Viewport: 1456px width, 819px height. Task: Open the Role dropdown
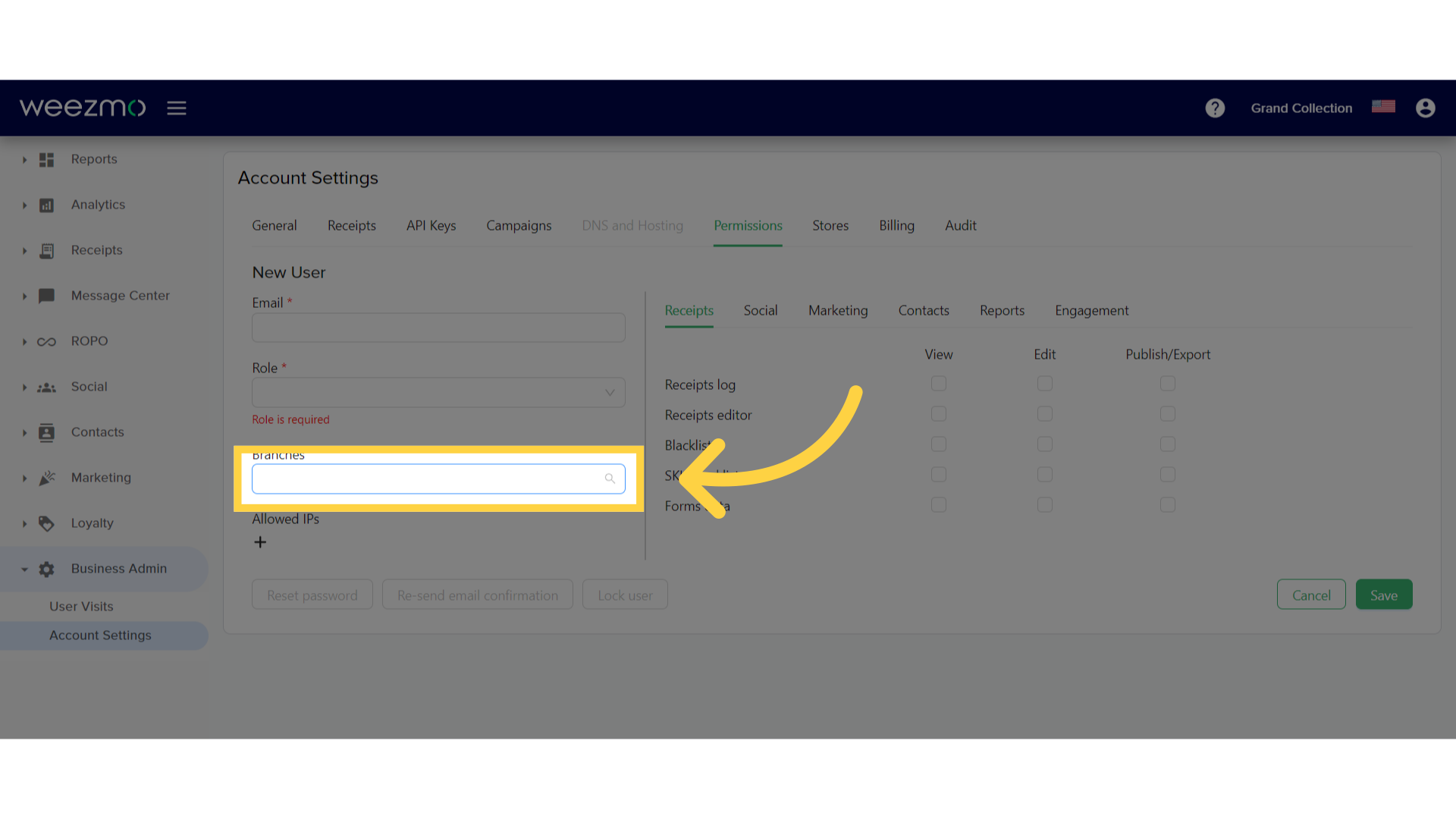438,392
